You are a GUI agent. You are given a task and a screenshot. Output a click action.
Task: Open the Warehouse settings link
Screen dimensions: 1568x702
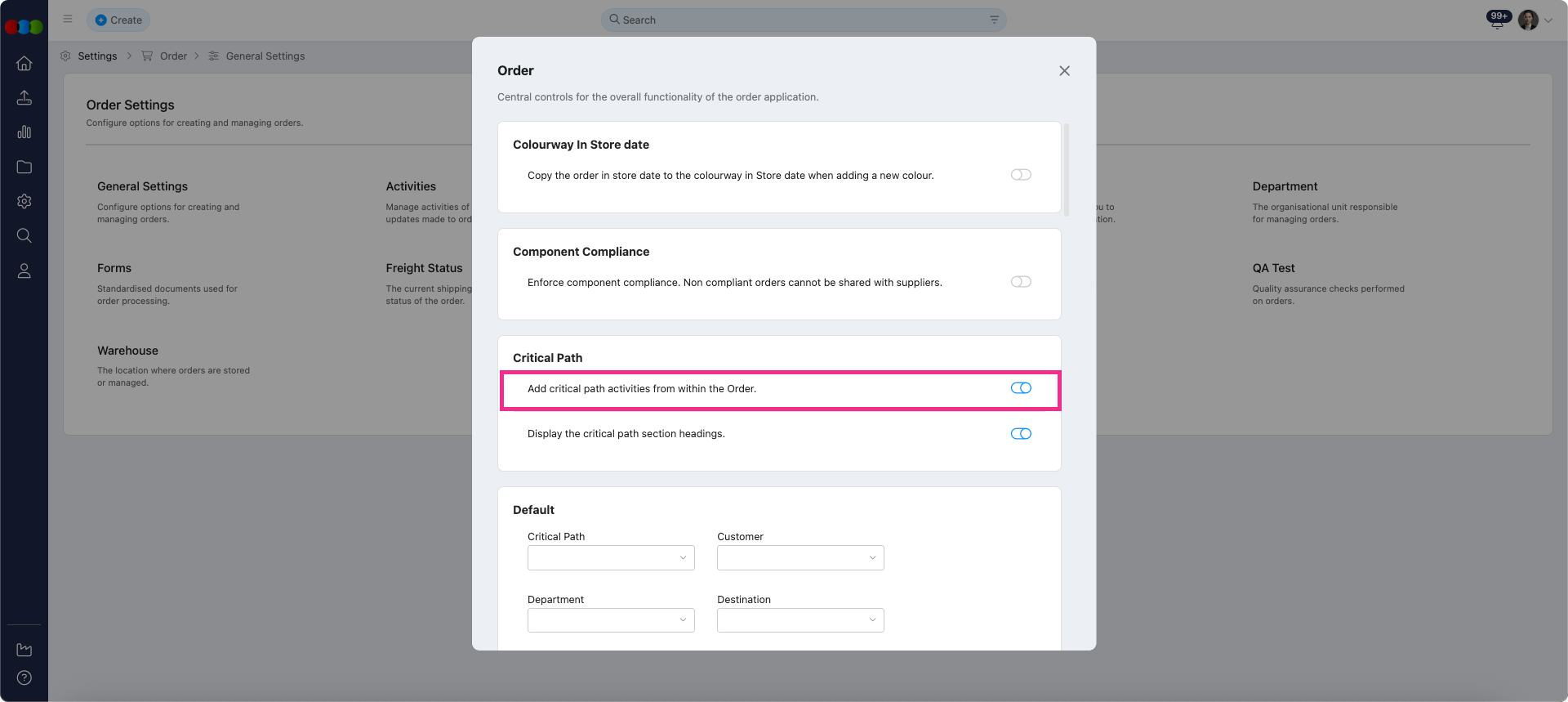(x=127, y=351)
